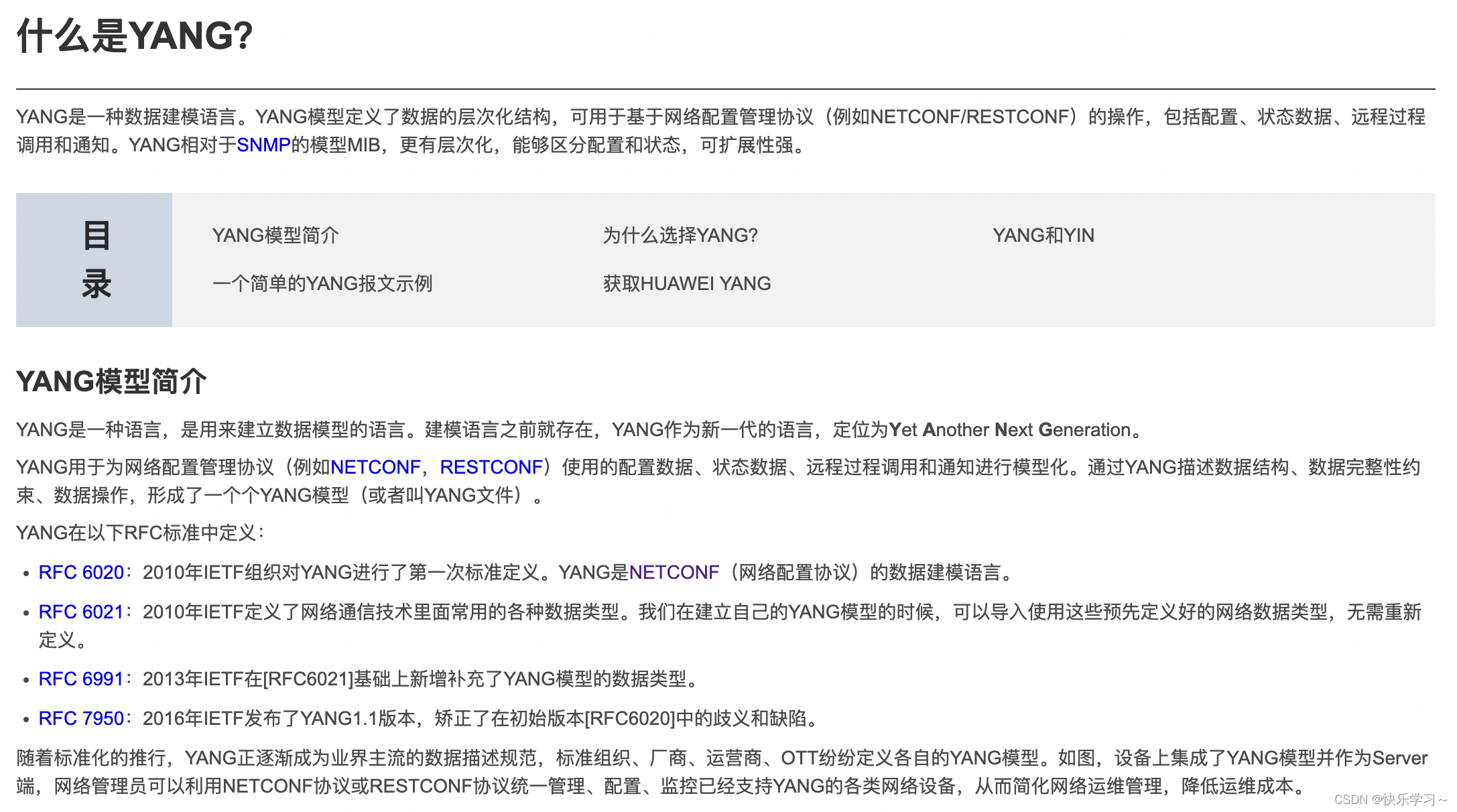Click the bold 'Yet Another Next Generation' text
The height and width of the screenshot is (812, 1457).
(x=1010, y=429)
